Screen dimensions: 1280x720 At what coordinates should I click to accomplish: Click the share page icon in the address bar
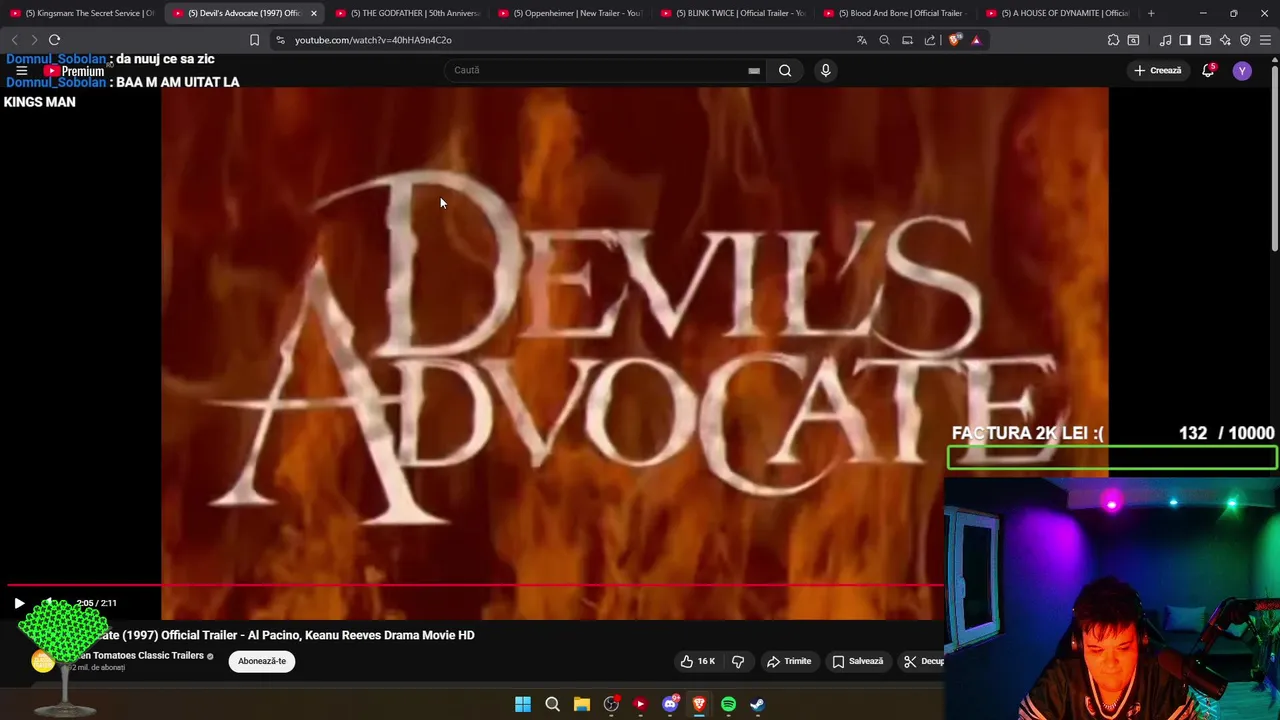[930, 40]
